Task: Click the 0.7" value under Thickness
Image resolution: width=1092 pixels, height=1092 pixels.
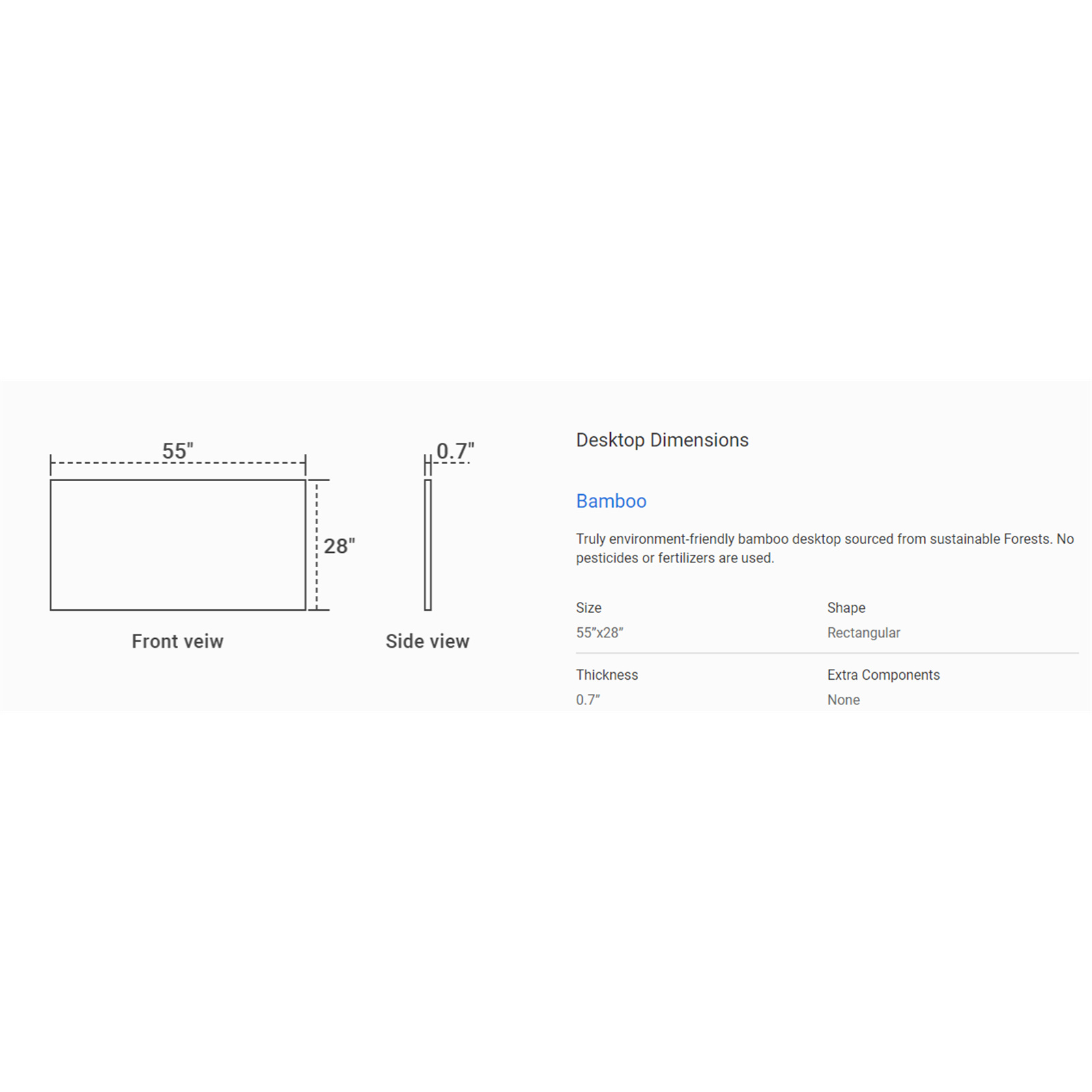Action: pos(588,700)
